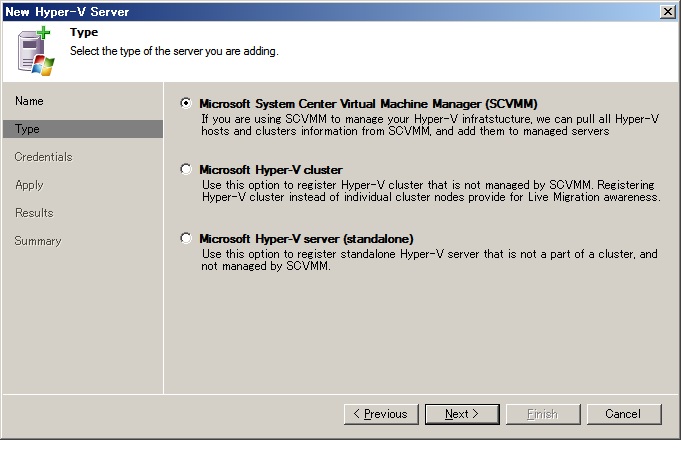Open the Results step in the sidebar

tap(34, 213)
